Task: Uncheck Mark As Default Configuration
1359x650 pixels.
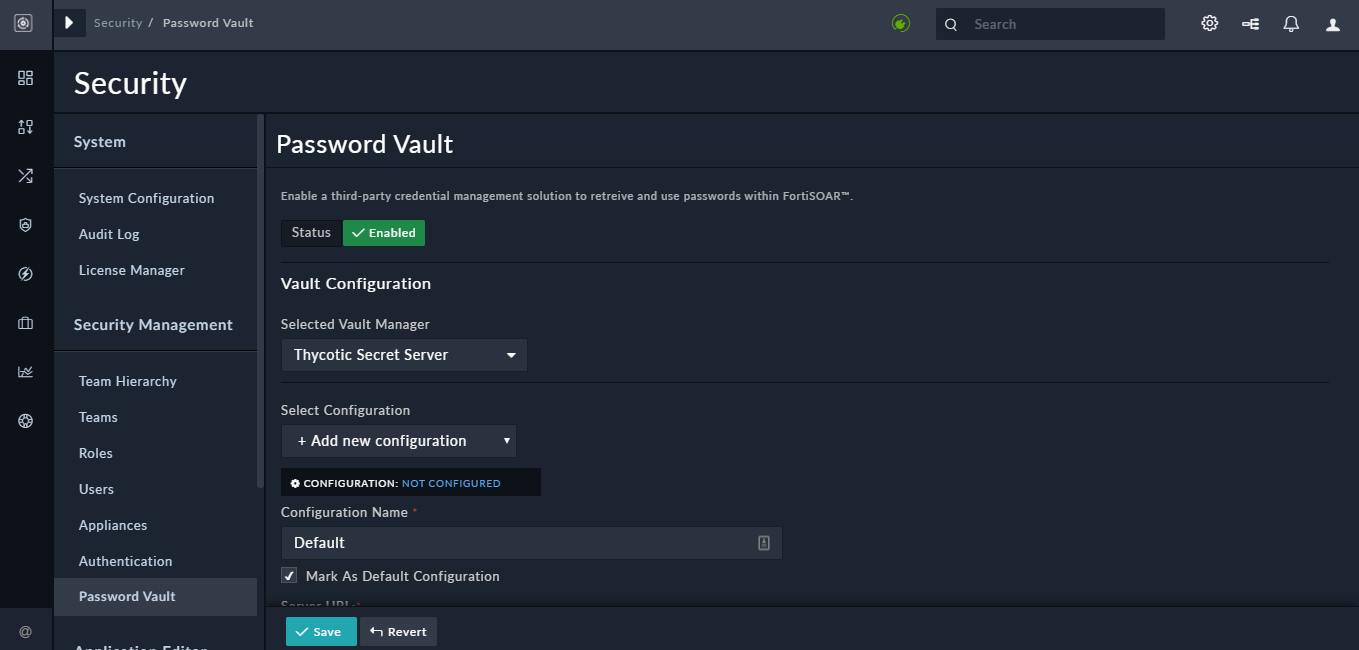Action: pyautogui.click(x=289, y=575)
